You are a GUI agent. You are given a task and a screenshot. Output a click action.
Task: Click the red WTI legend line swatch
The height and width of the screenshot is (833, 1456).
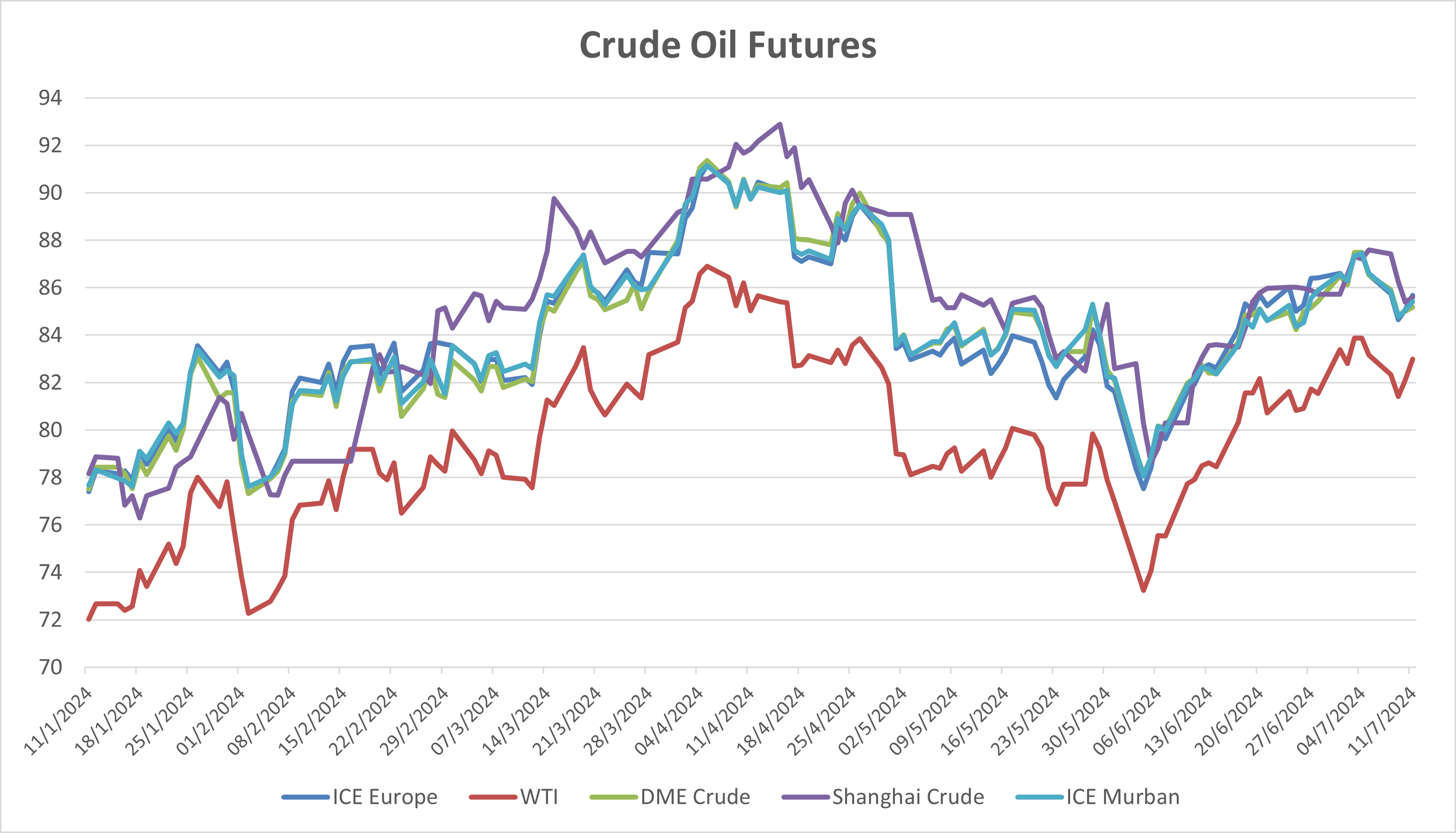[493, 798]
